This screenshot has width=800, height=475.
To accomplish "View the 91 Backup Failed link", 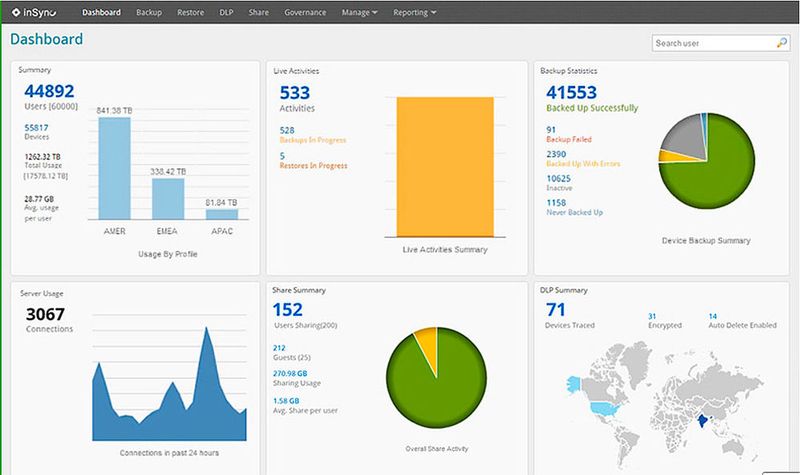I will 551,129.
